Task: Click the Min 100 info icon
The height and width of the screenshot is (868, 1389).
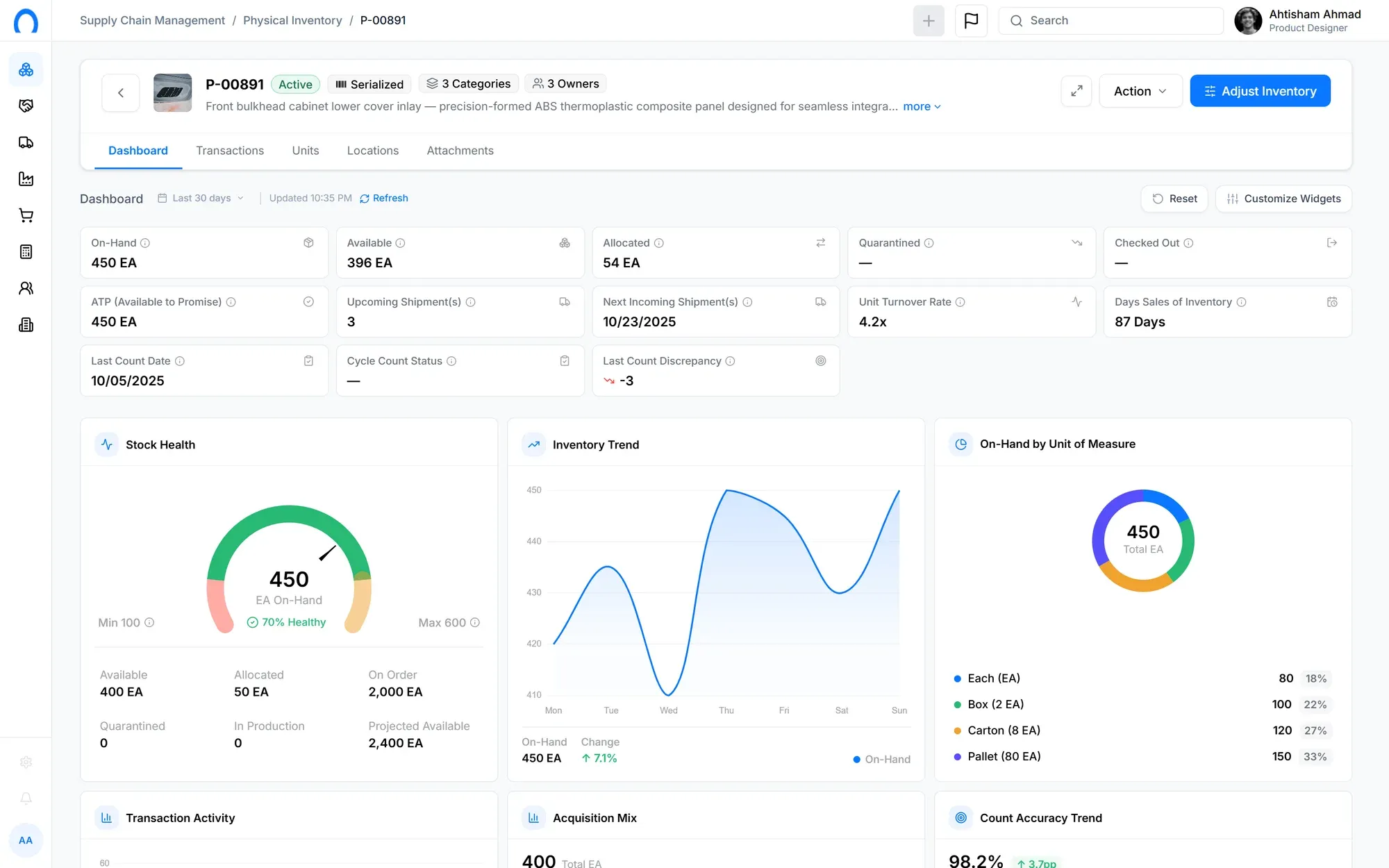Action: tap(149, 622)
